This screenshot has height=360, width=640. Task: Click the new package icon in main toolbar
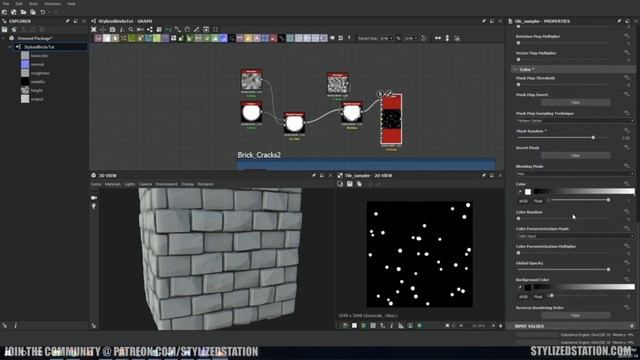[x=4, y=12]
